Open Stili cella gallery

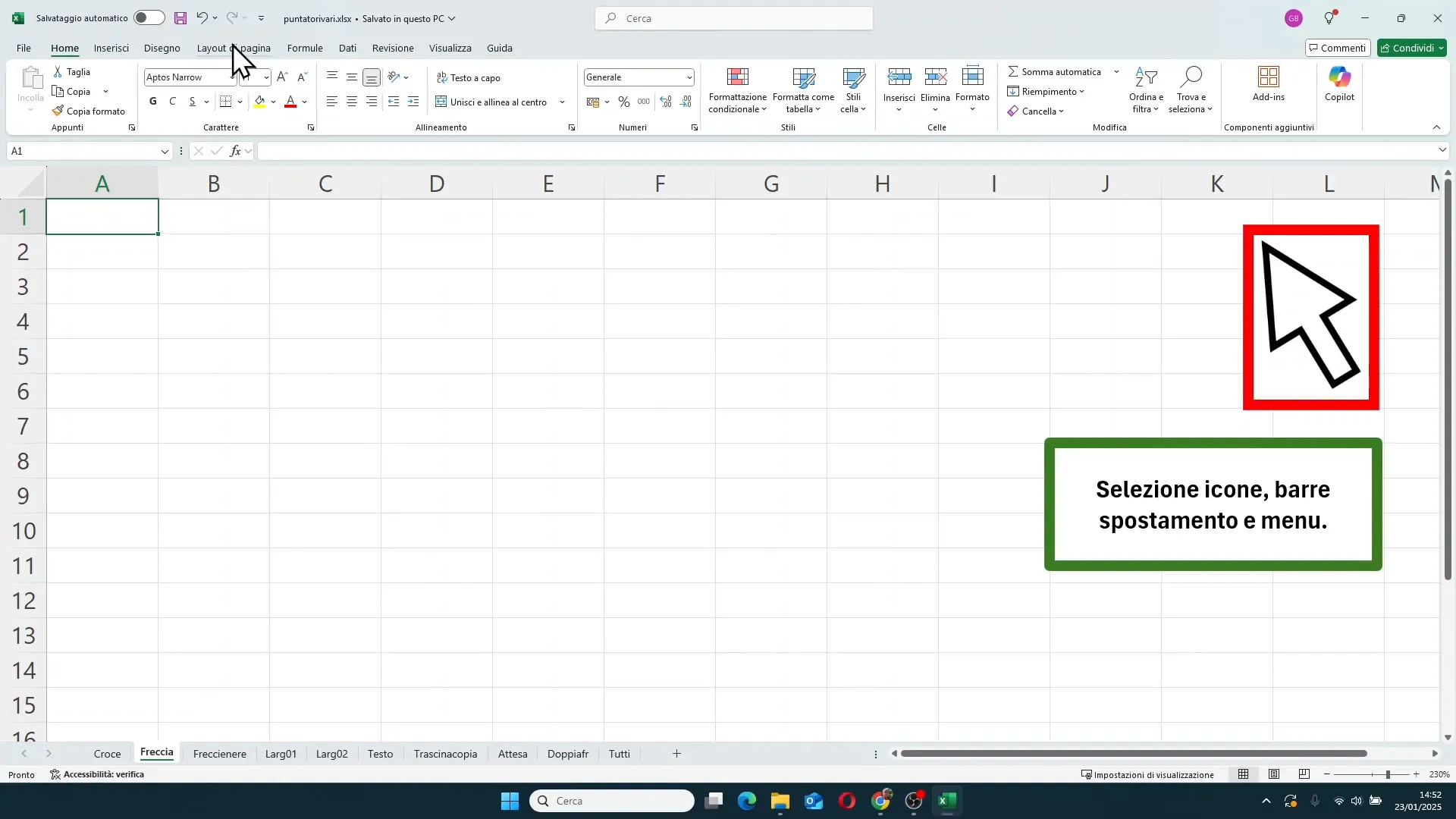coord(853,90)
